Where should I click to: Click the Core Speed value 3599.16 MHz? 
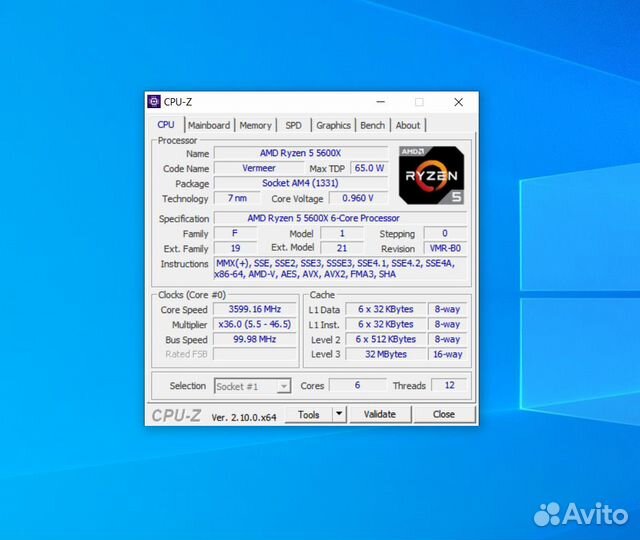click(x=255, y=309)
